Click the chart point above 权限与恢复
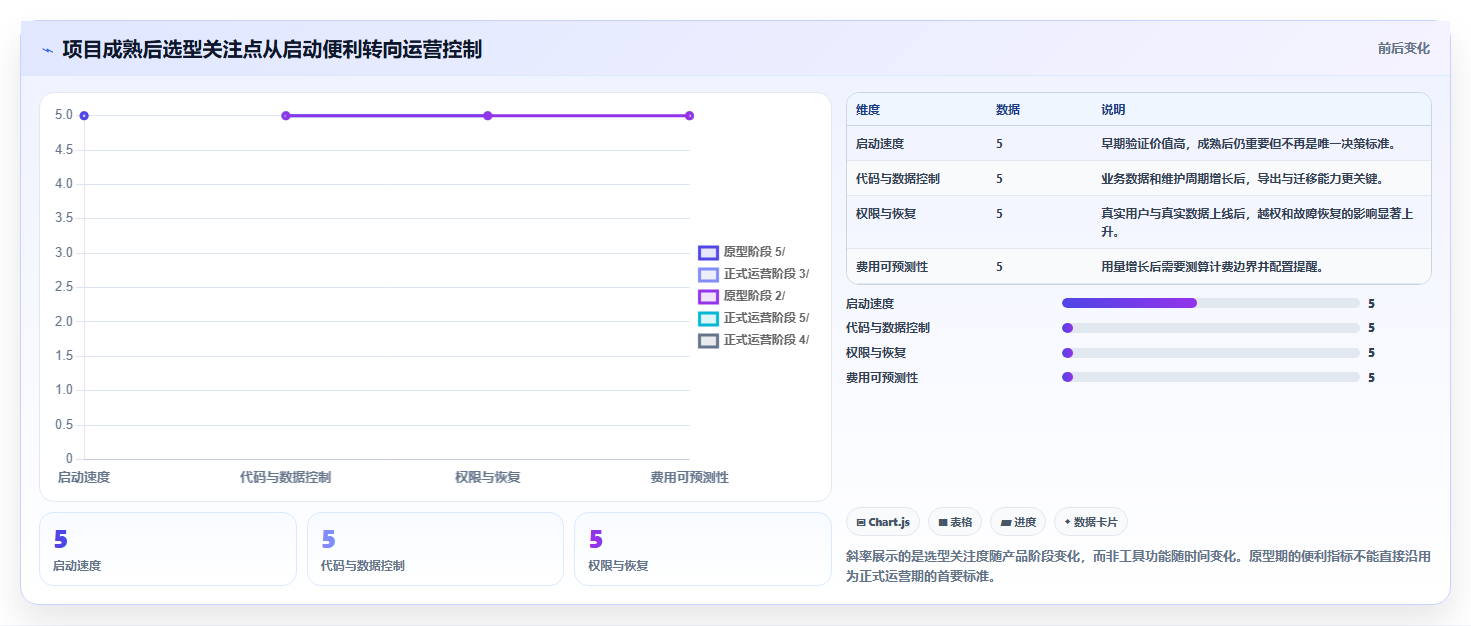The width and height of the screenshot is (1471, 626). coord(488,116)
